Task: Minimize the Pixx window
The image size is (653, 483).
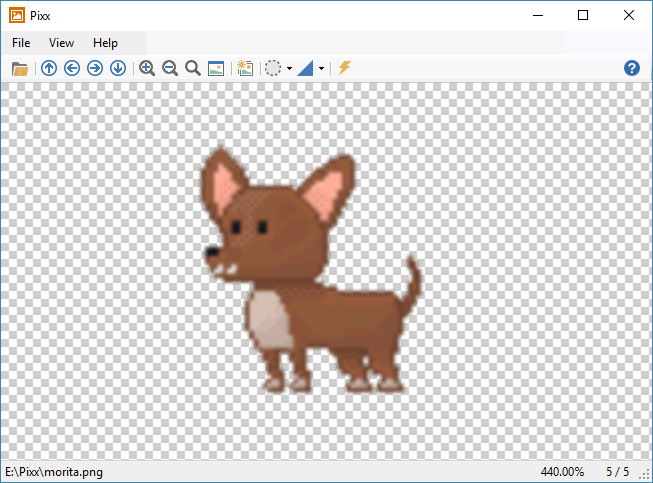Action: click(x=538, y=15)
